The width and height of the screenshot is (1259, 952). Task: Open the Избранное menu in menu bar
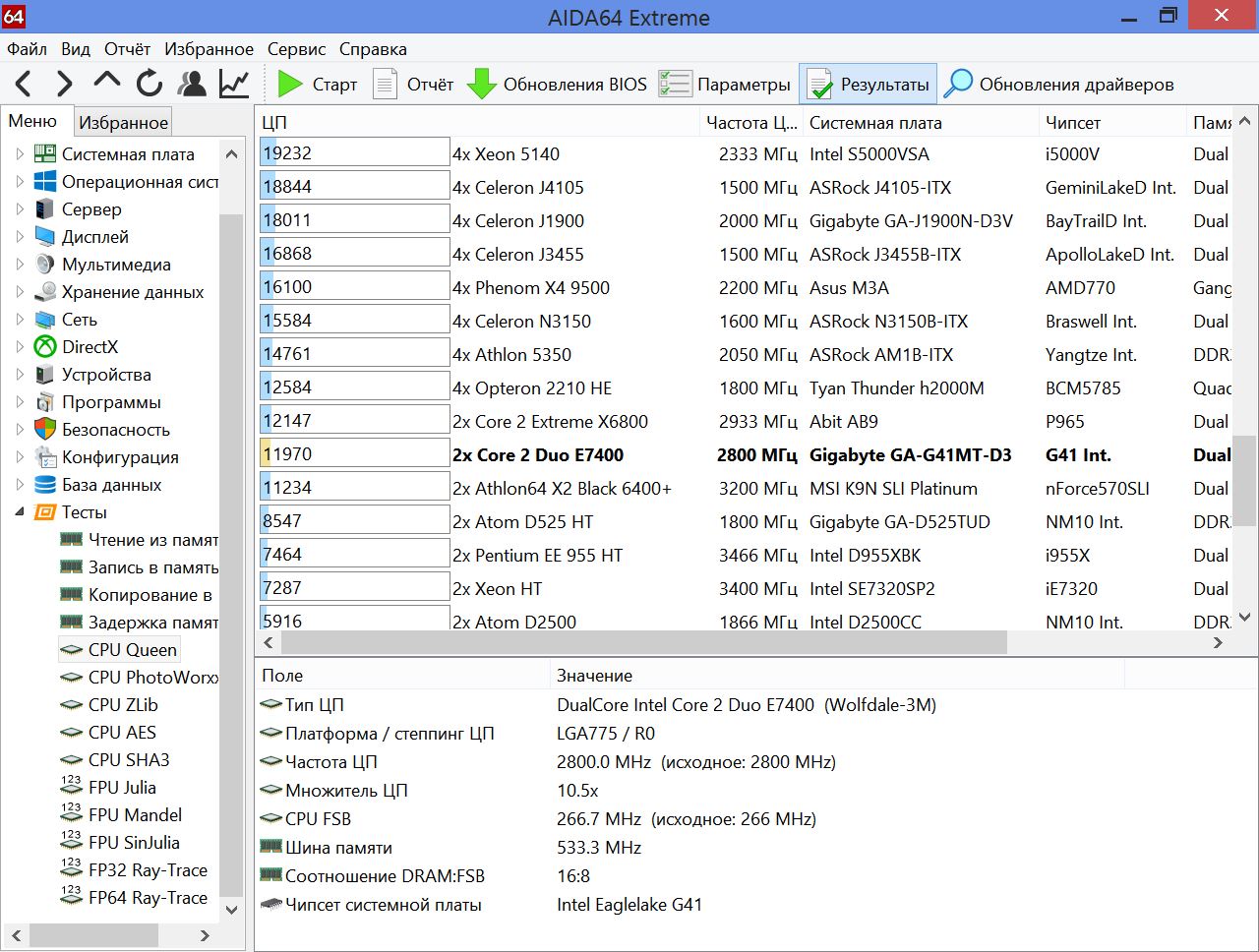tap(209, 48)
